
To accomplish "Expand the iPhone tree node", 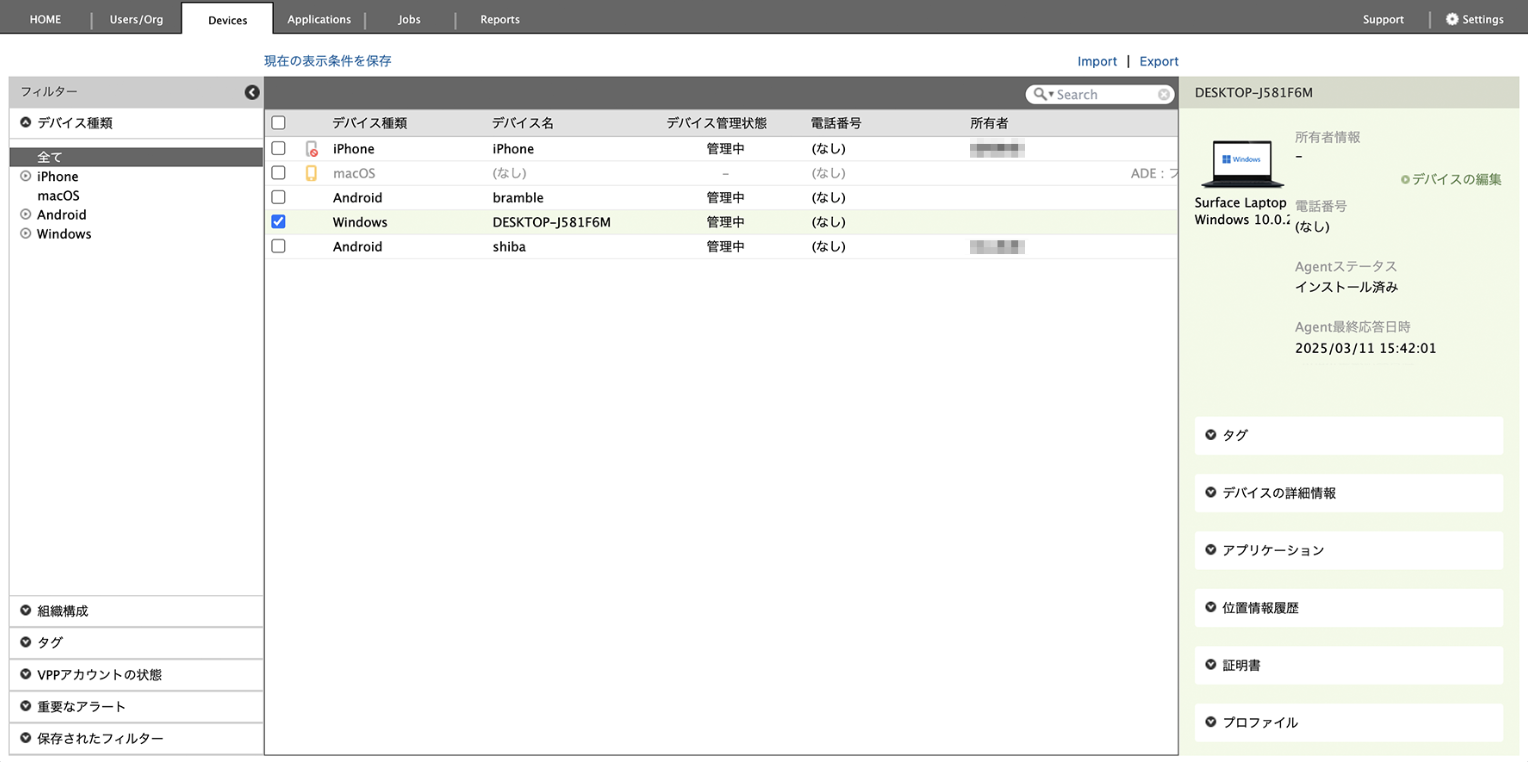I will pos(26,177).
